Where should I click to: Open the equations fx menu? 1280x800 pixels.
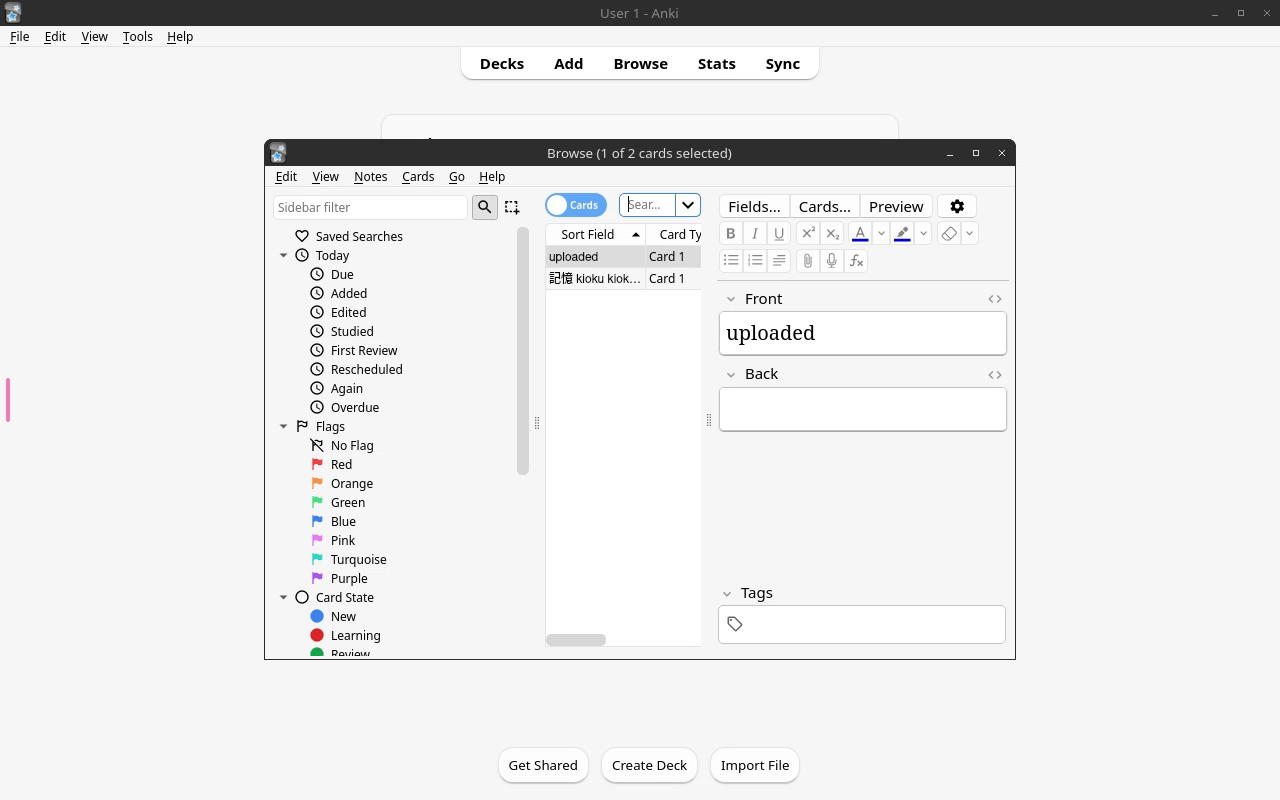[x=856, y=261]
